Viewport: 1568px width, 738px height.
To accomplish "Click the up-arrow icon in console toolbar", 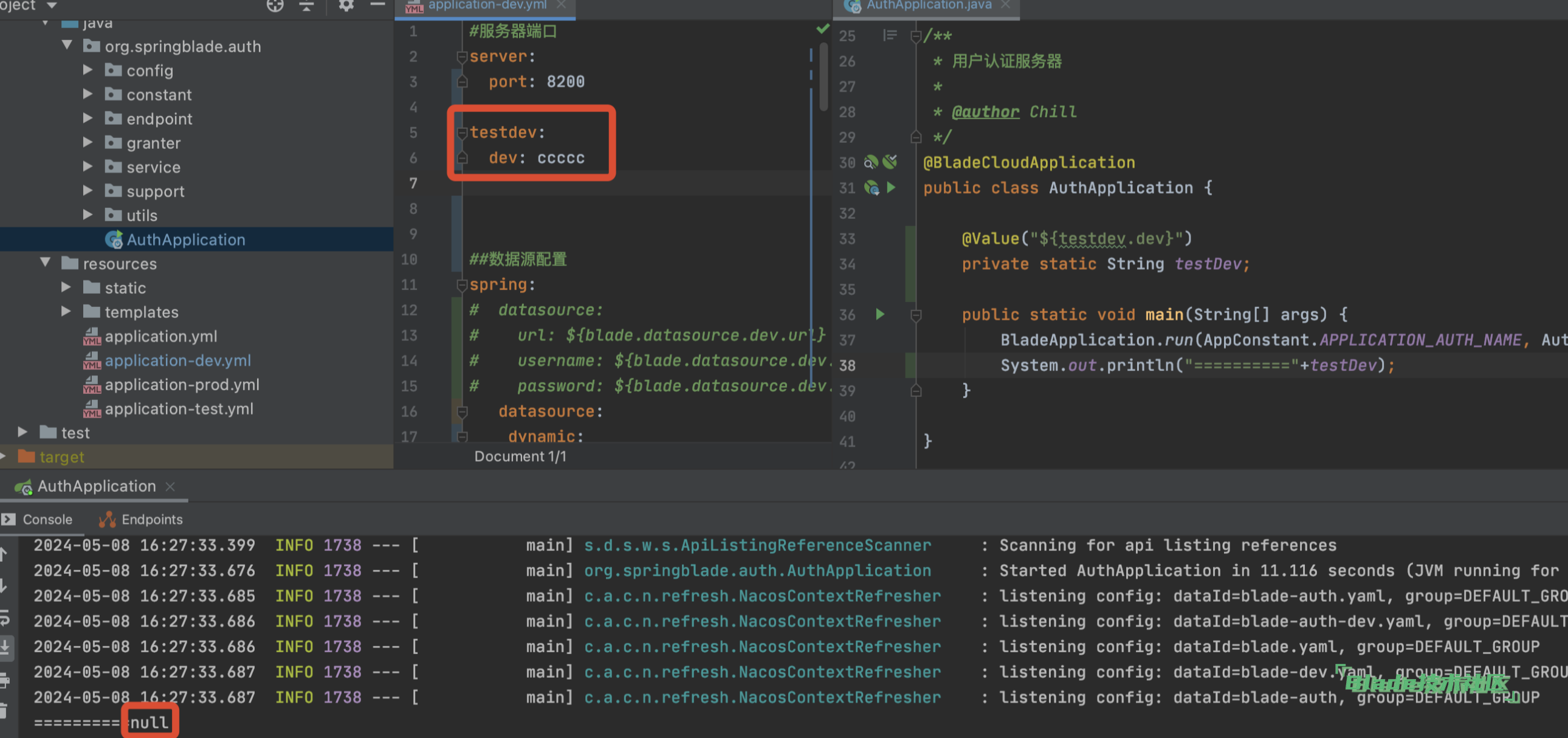I will point(3,553).
